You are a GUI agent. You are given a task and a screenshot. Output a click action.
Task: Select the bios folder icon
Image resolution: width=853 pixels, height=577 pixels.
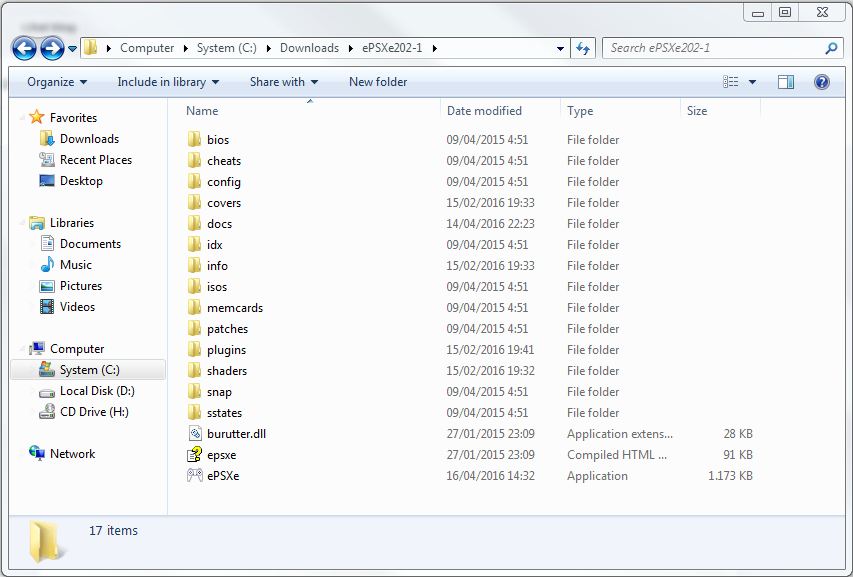pyautogui.click(x=194, y=139)
